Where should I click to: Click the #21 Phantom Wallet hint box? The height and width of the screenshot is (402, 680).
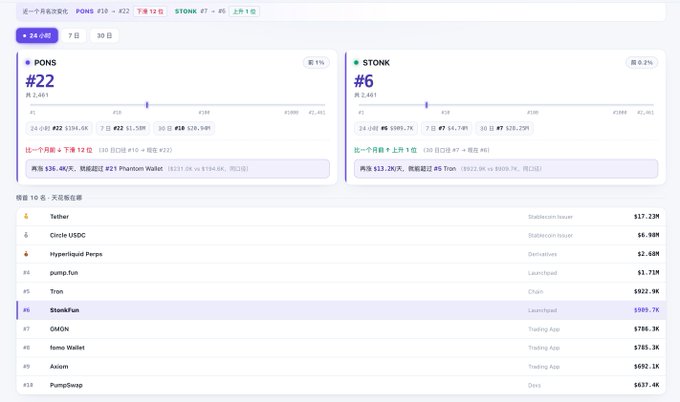click(177, 169)
